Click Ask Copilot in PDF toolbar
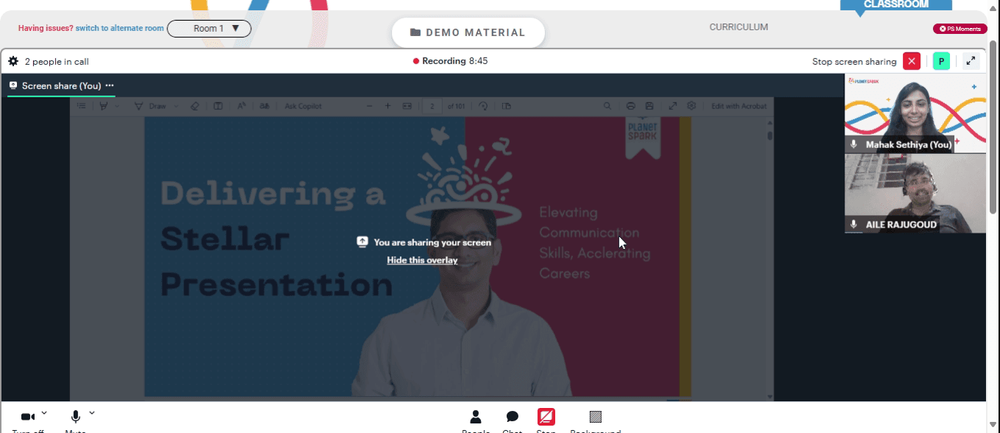 (303, 106)
